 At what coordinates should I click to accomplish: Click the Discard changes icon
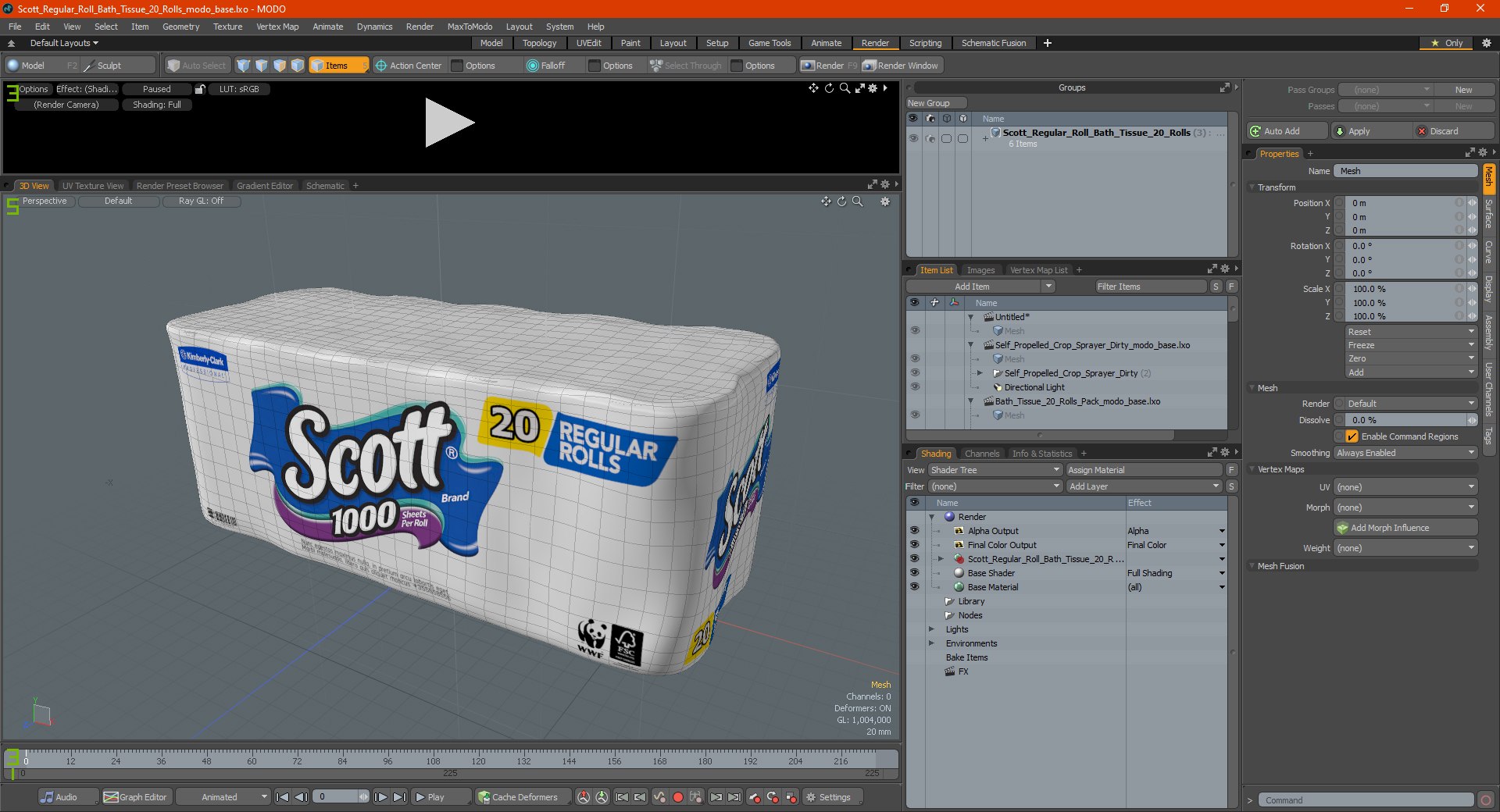click(1422, 131)
